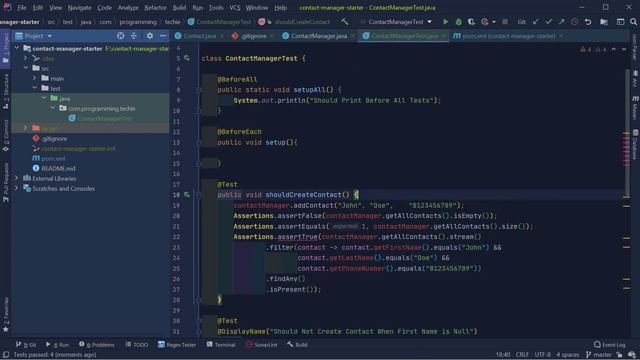The width and height of the screenshot is (640, 360).
Task: Open Search Everywhere magnifier icon
Action: coord(633,22)
